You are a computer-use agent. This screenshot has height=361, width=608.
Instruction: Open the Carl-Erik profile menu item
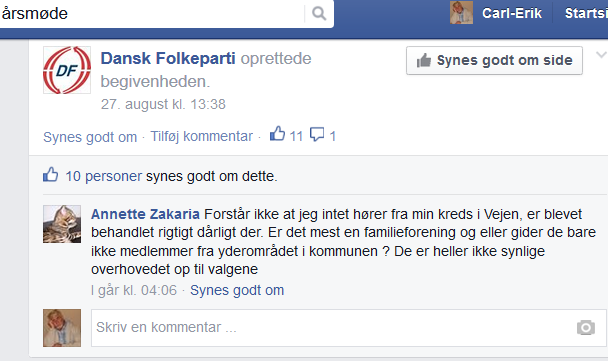click(511, 14)
